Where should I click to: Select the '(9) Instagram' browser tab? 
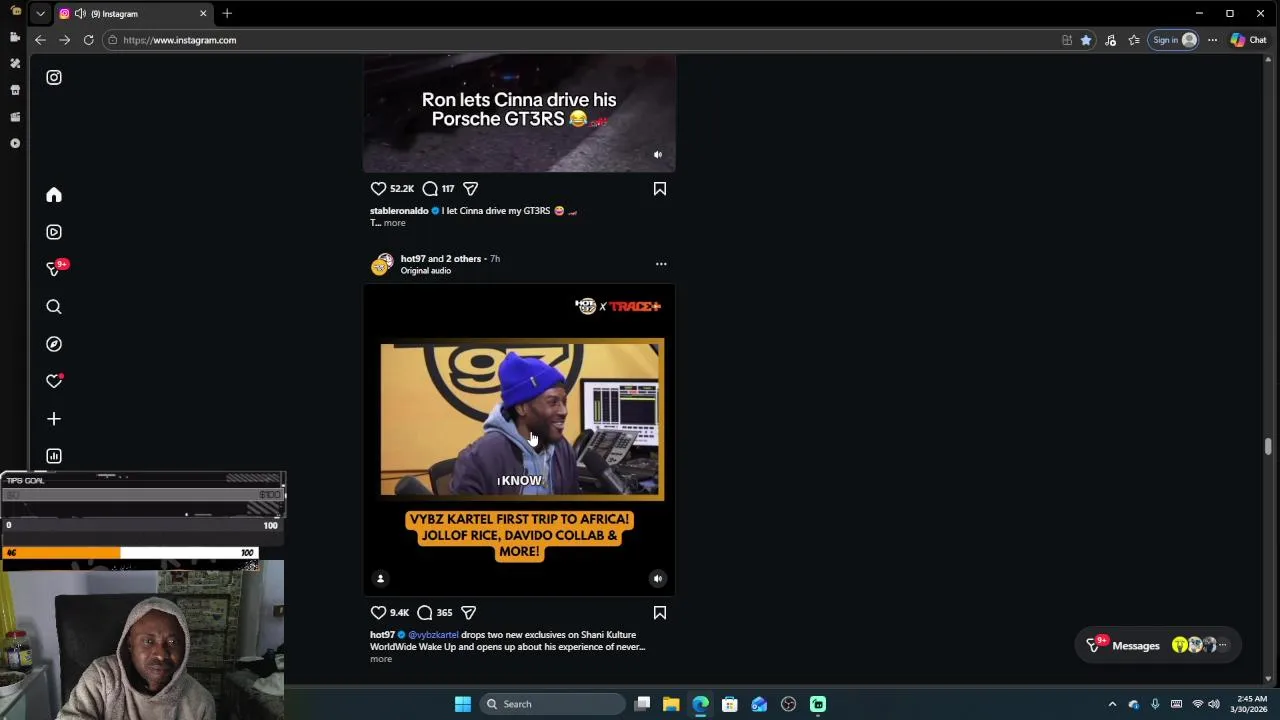tap(133, 14)
